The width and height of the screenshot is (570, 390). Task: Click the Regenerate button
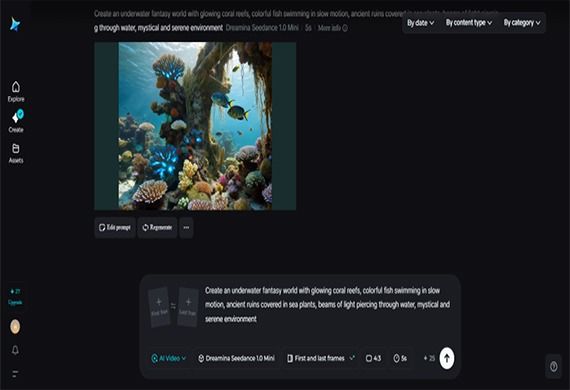click(x=157, y=228)
